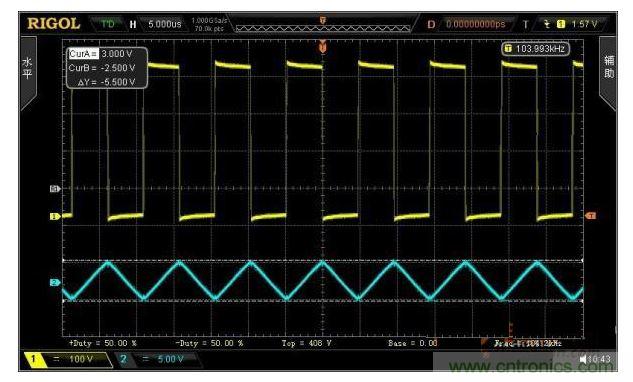
Task: Click the waveform memory position bar
Action: point(323,28)
